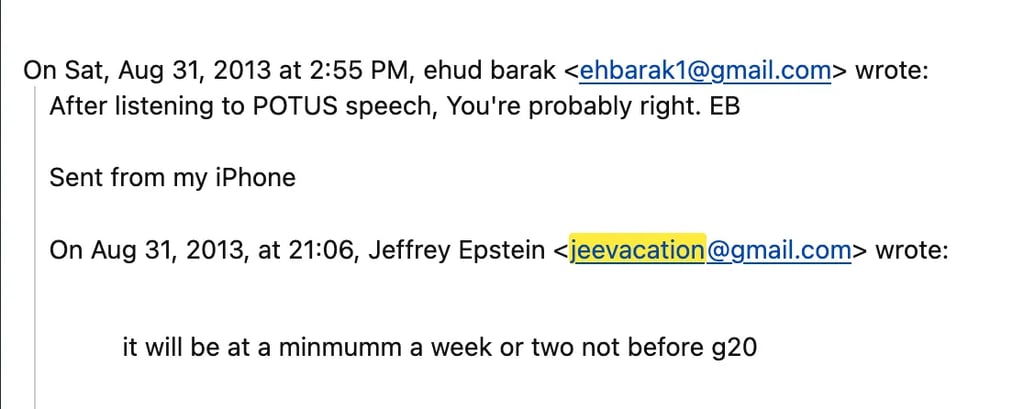Click 'g20' at the end of the message
Viewport: 1024px width, 409px height.
(x=735, y=347)
